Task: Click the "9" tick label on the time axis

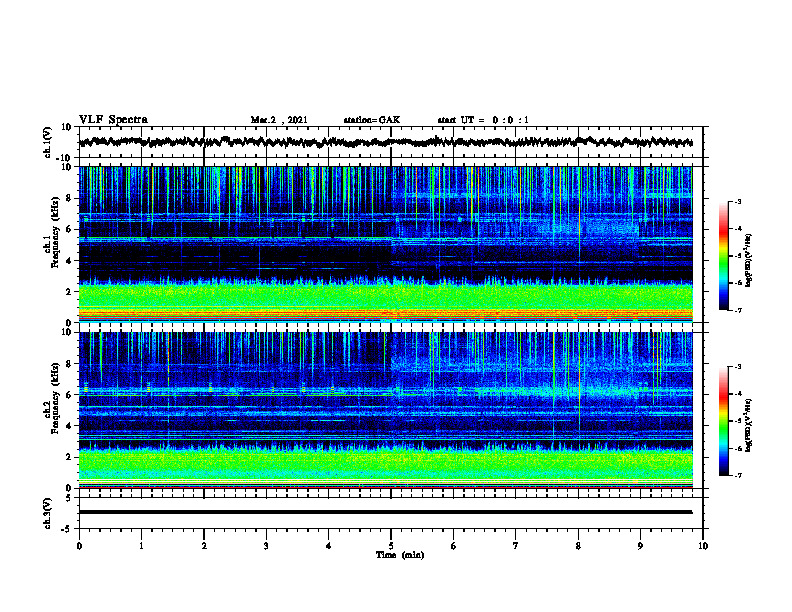Action: coord(640,546)
